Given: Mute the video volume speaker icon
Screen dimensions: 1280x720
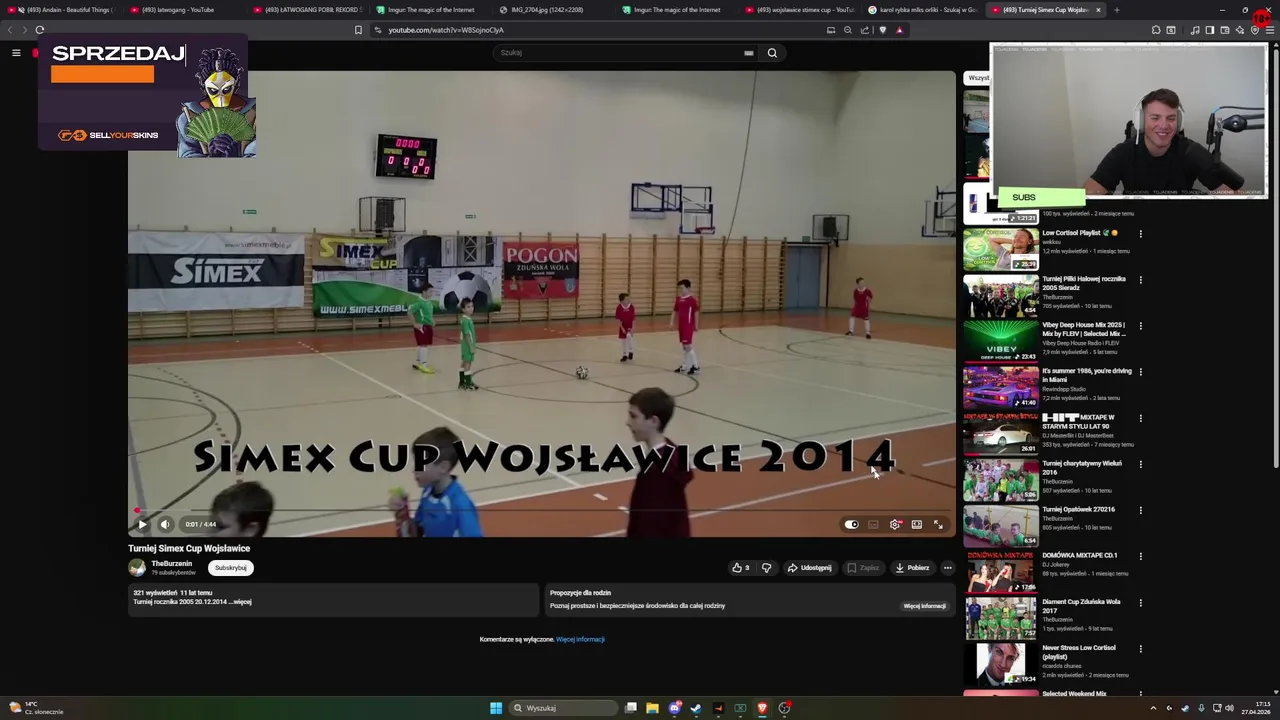Looking at the screenshot, I should tap(165, 524).
